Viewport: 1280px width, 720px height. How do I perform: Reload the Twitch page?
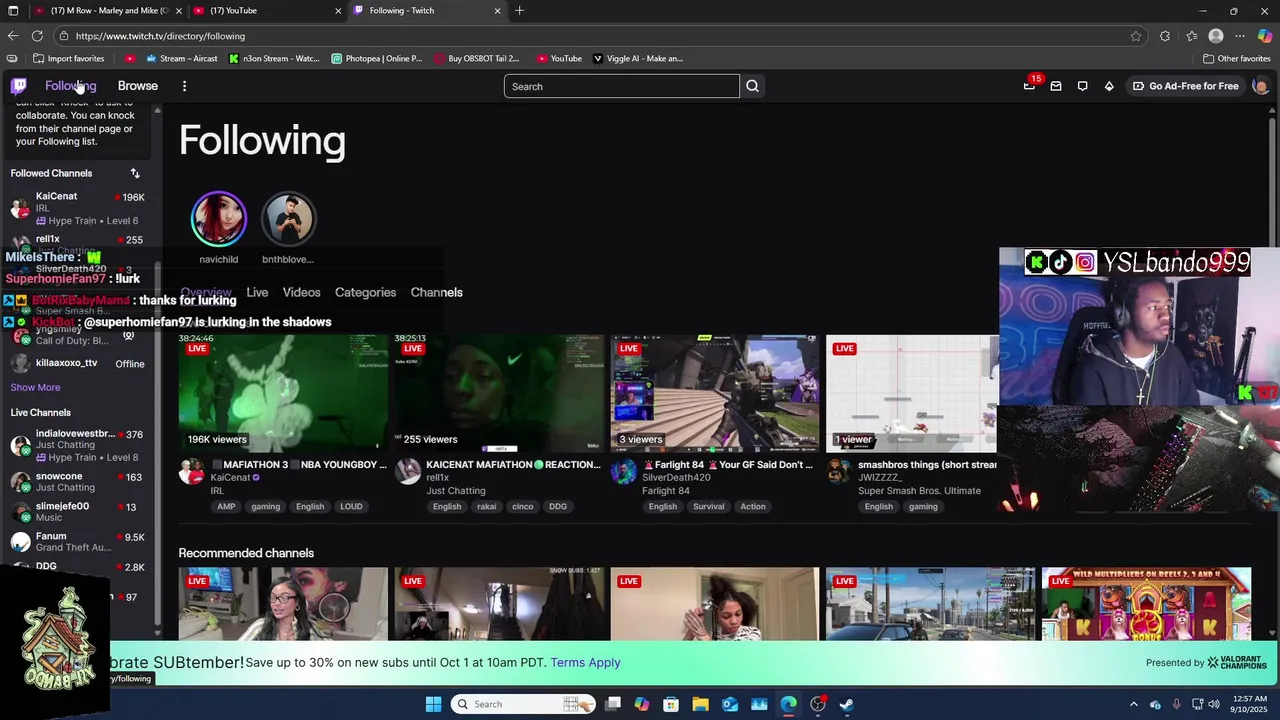coord(37,36)
